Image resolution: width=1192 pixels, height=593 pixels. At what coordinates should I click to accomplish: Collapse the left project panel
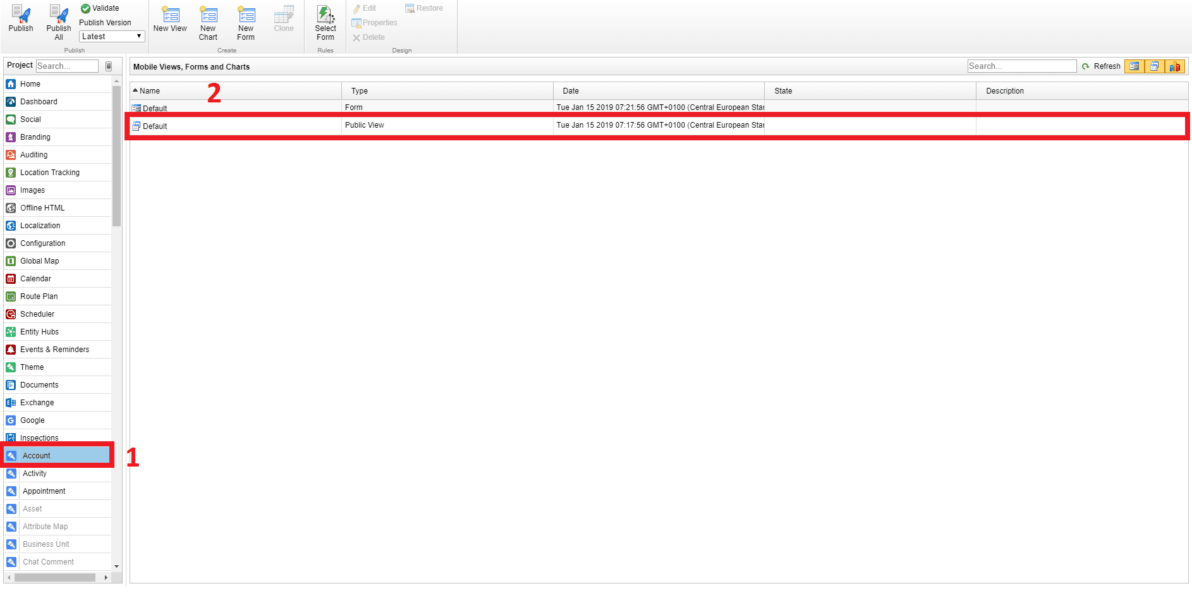click(x=108, y=65)
